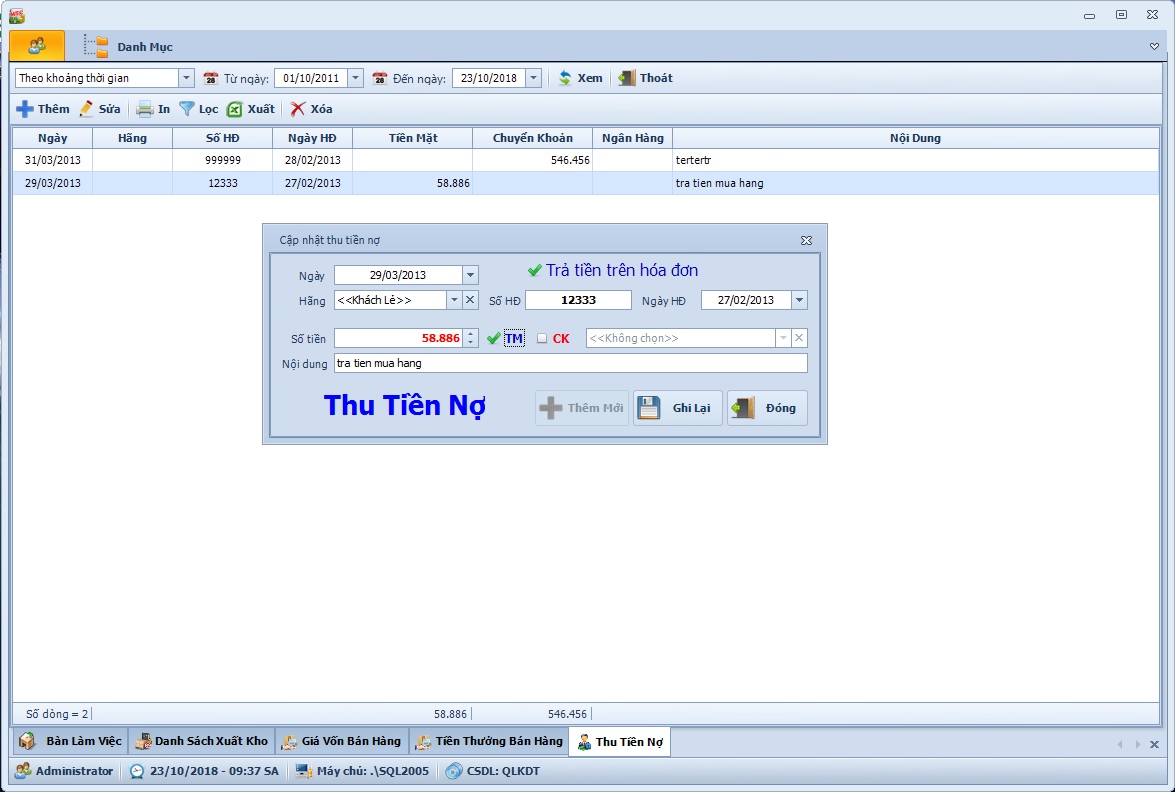Expand the Hãng Khách Lẻ dropdown
Viewport: 1175px width, 792px height.
pyautogui.click(x=453, y=300)
